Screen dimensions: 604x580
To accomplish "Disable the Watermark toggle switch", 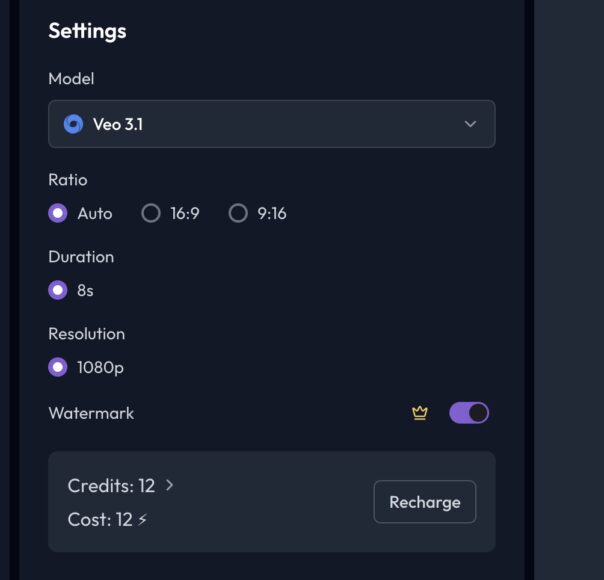I will click(x=469, y=413).
